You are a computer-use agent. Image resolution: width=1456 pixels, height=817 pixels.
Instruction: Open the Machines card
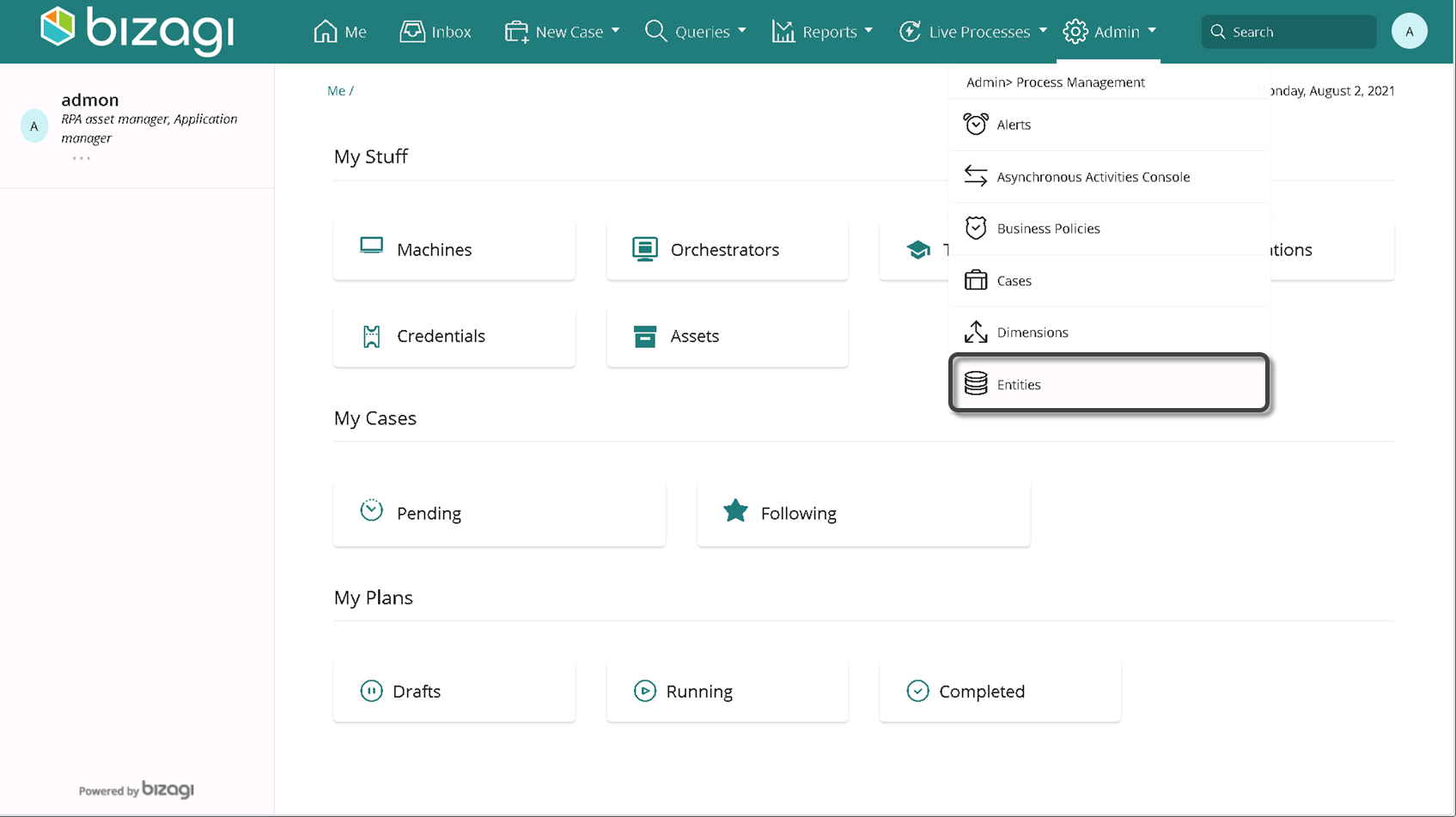[x=454, y=249]
